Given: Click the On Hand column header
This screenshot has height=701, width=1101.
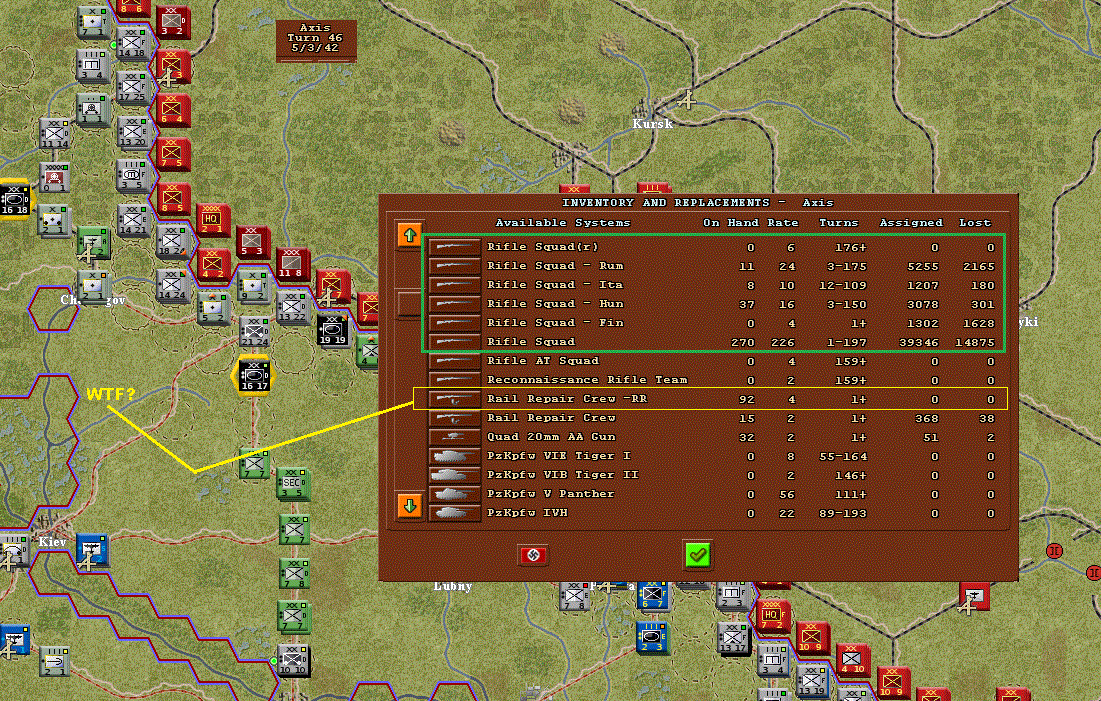Looking at the screenshot, I should pyautogui.click(x=731, y=223).
